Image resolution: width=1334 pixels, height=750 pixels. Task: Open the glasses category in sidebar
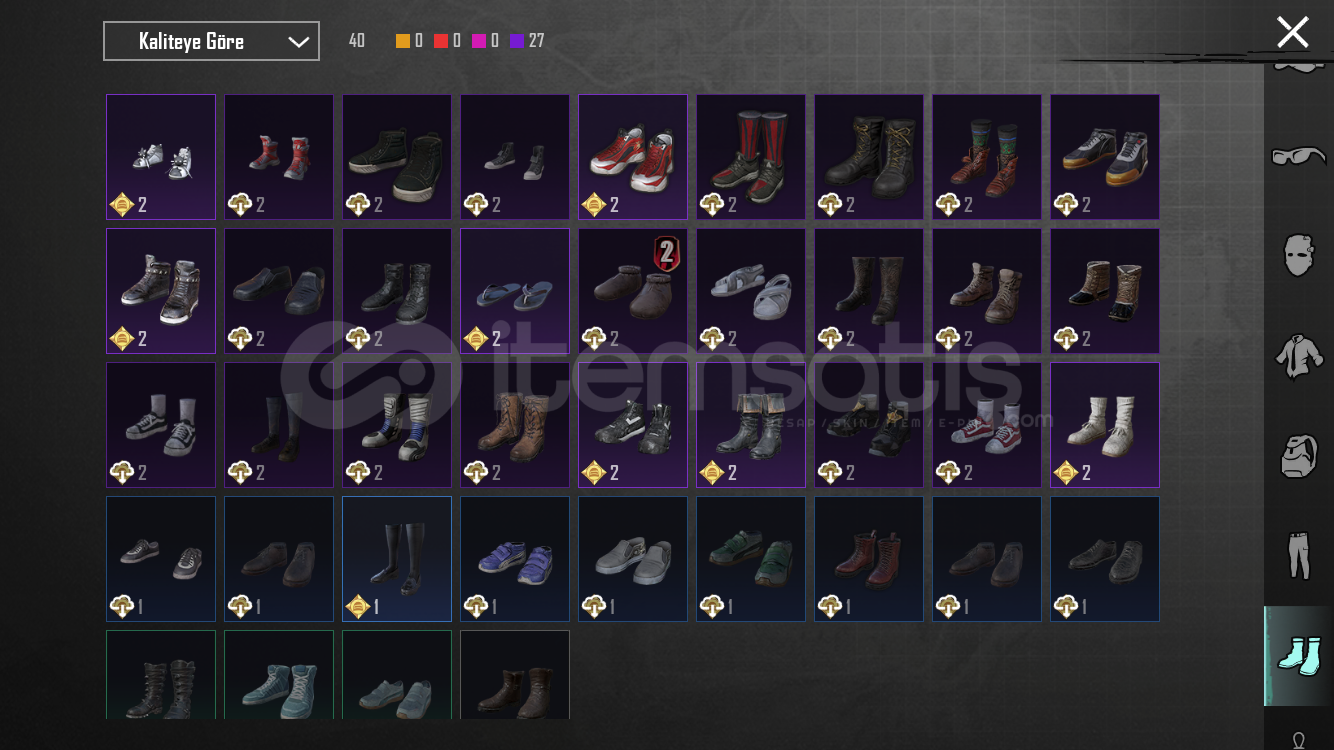pyautogui.click(x=1298, y=157)
